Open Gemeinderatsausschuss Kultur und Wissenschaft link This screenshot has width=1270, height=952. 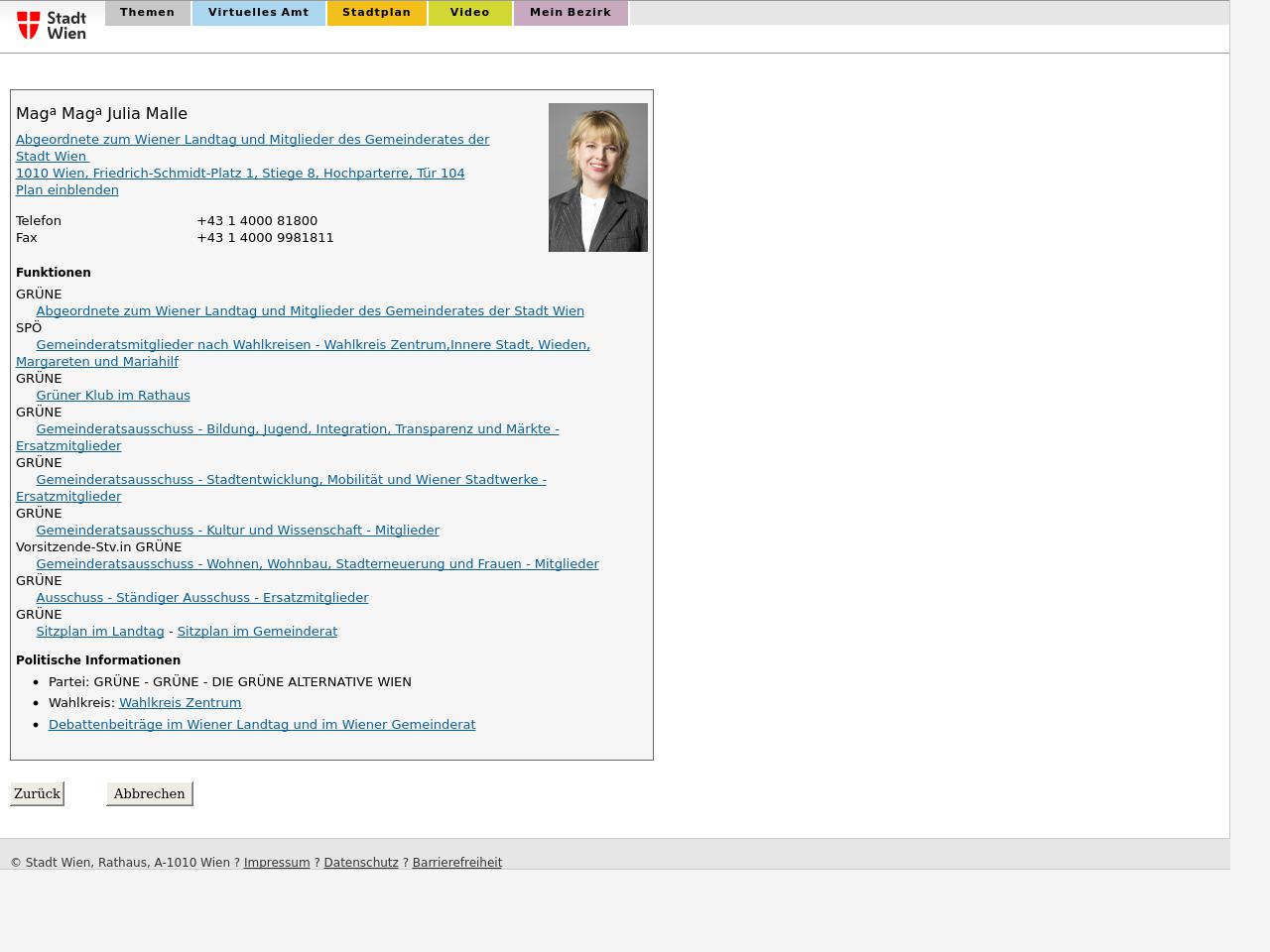pyautogui.click(x=237, y=531)
